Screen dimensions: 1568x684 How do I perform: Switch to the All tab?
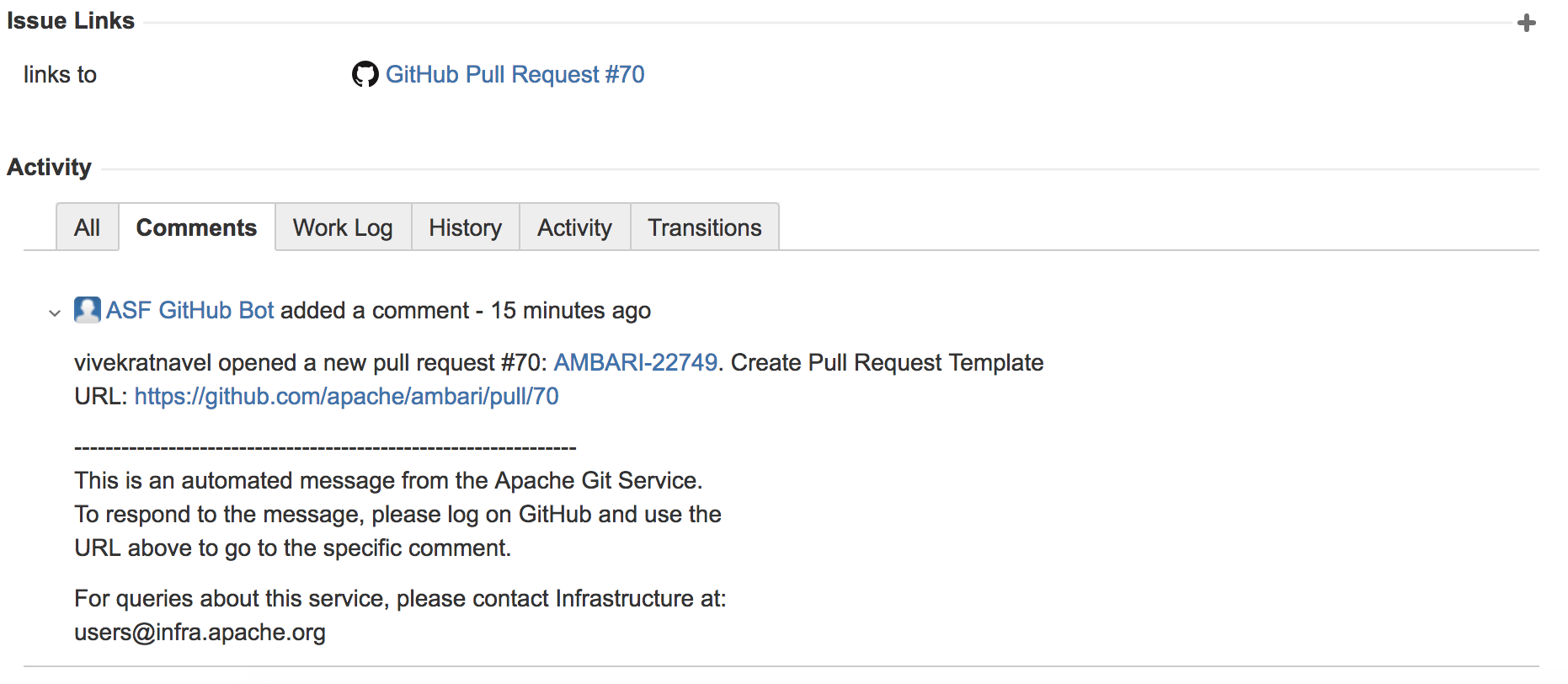coord(87,227)
